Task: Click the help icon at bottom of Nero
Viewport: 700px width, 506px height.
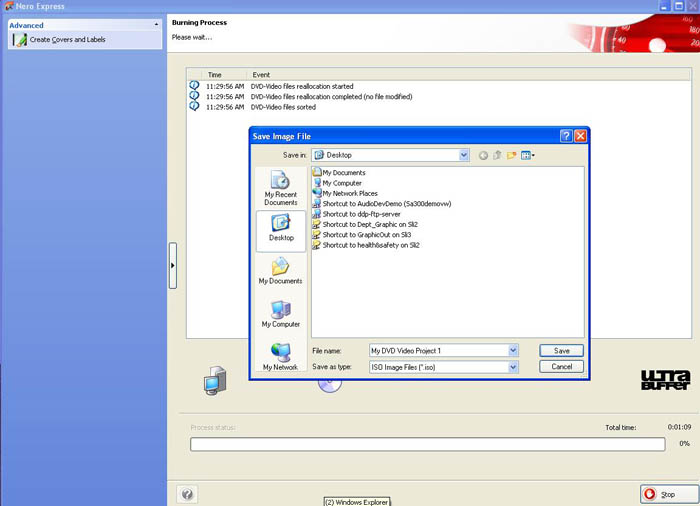Action: pos(188,494)
